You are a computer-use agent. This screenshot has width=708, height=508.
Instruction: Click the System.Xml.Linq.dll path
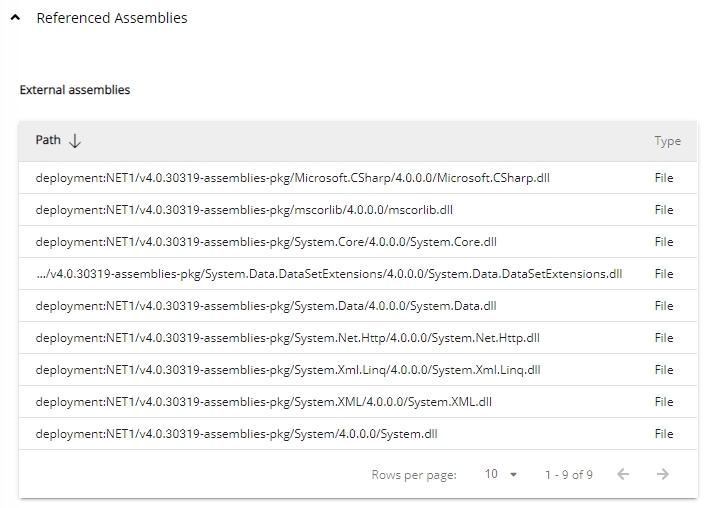click(288, 370)
